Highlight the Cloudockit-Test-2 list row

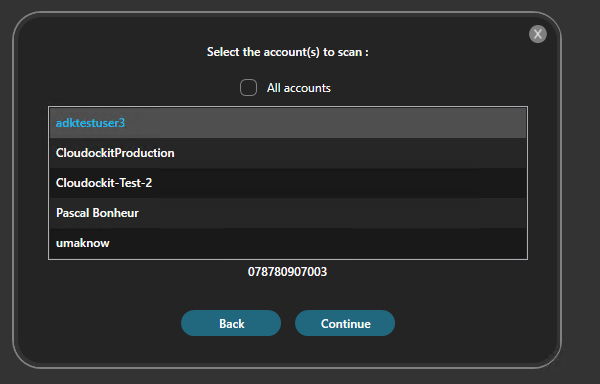click(288, 183)
